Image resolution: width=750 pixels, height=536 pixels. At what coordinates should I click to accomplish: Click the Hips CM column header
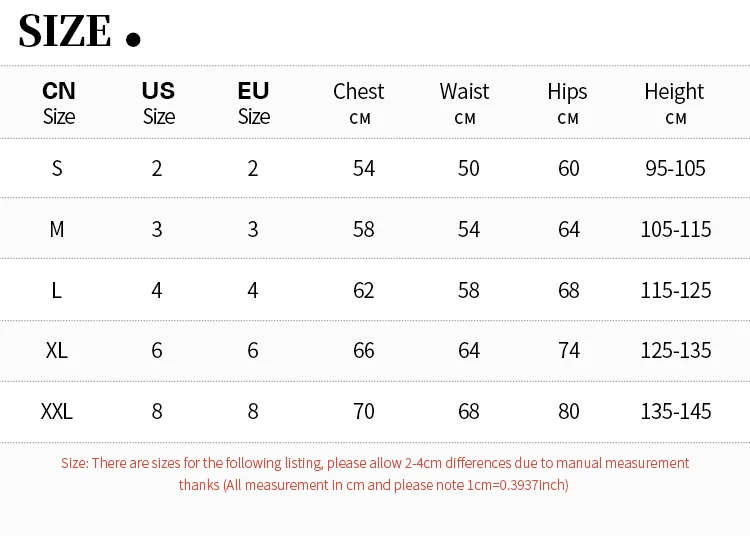click(567, 103)
